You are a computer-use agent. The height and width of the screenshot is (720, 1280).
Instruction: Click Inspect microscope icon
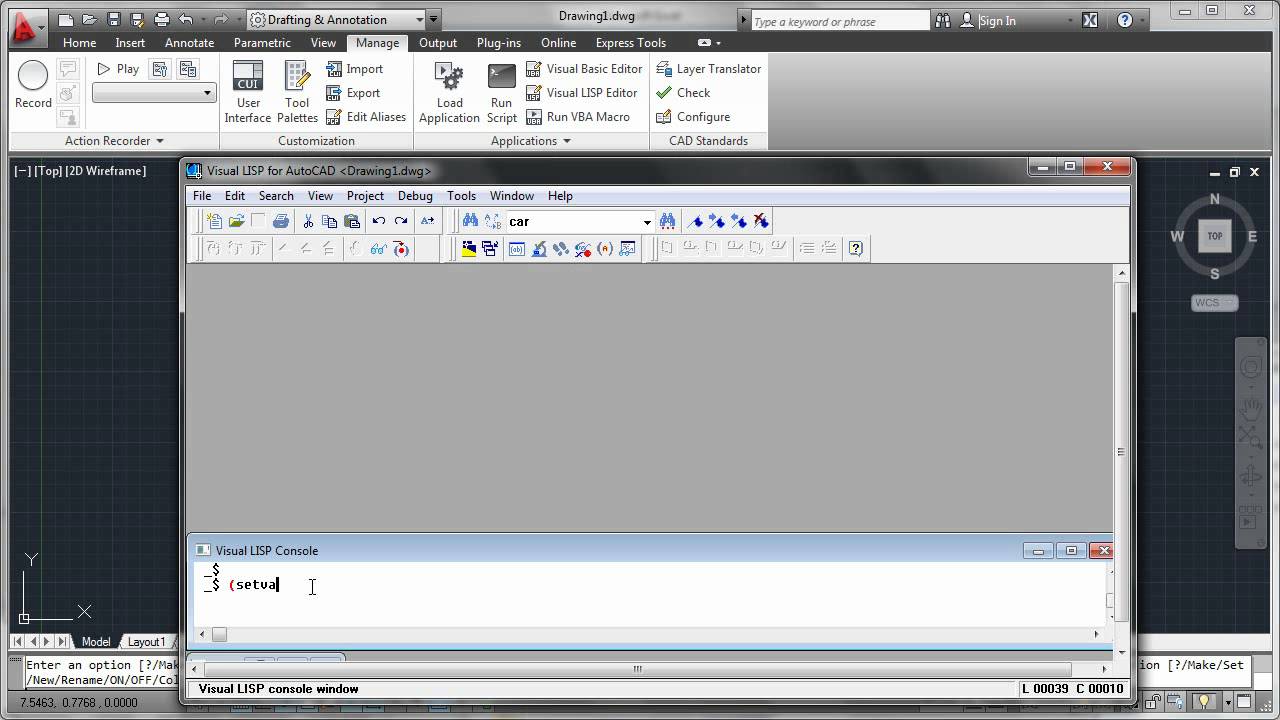(539, 249)
